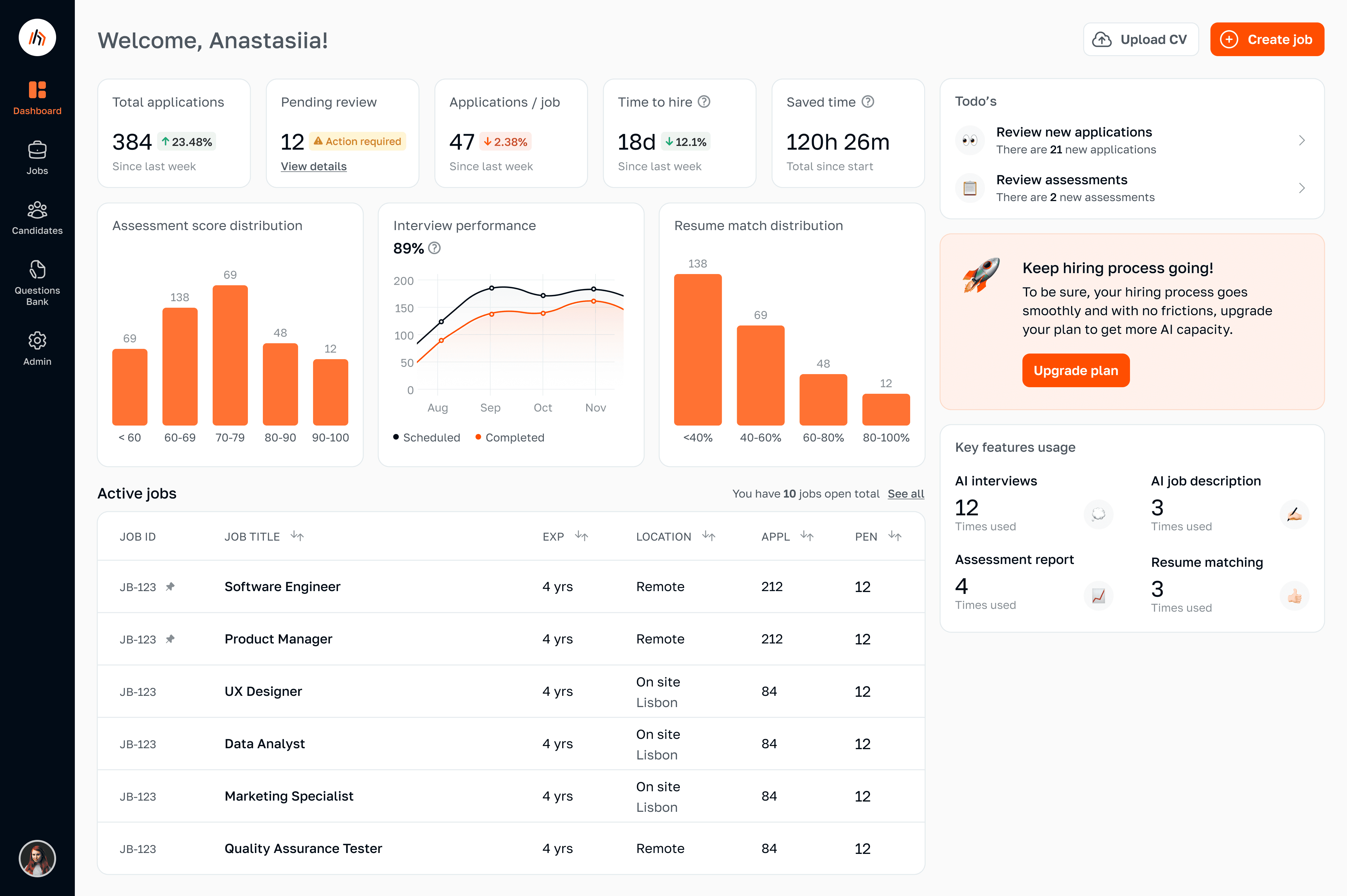Click the Jobs briefcase icon
Viewport: 1347px width, 896px height.
click(37, 150)
